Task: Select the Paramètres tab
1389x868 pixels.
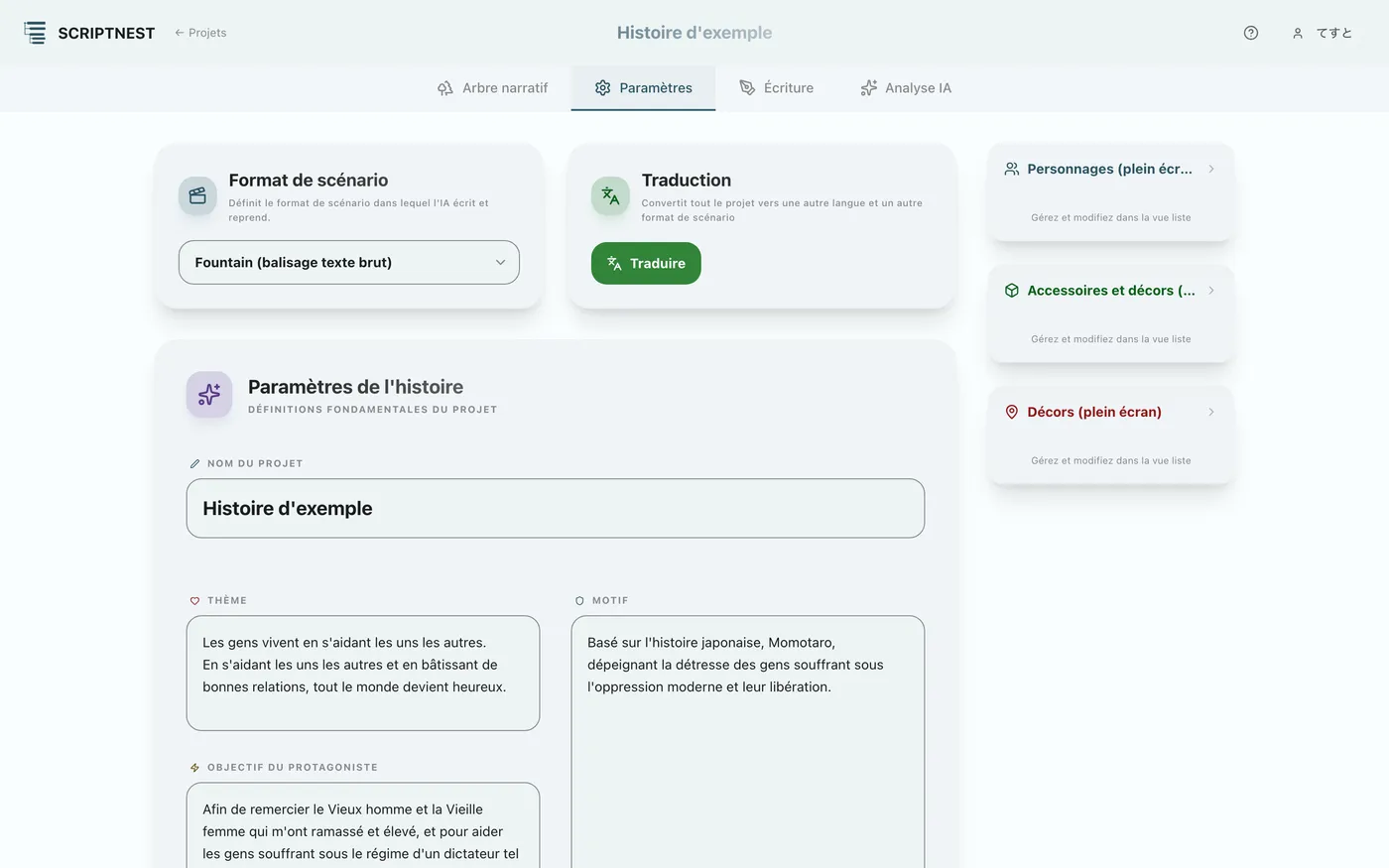Action: click(x=643, y=88)
